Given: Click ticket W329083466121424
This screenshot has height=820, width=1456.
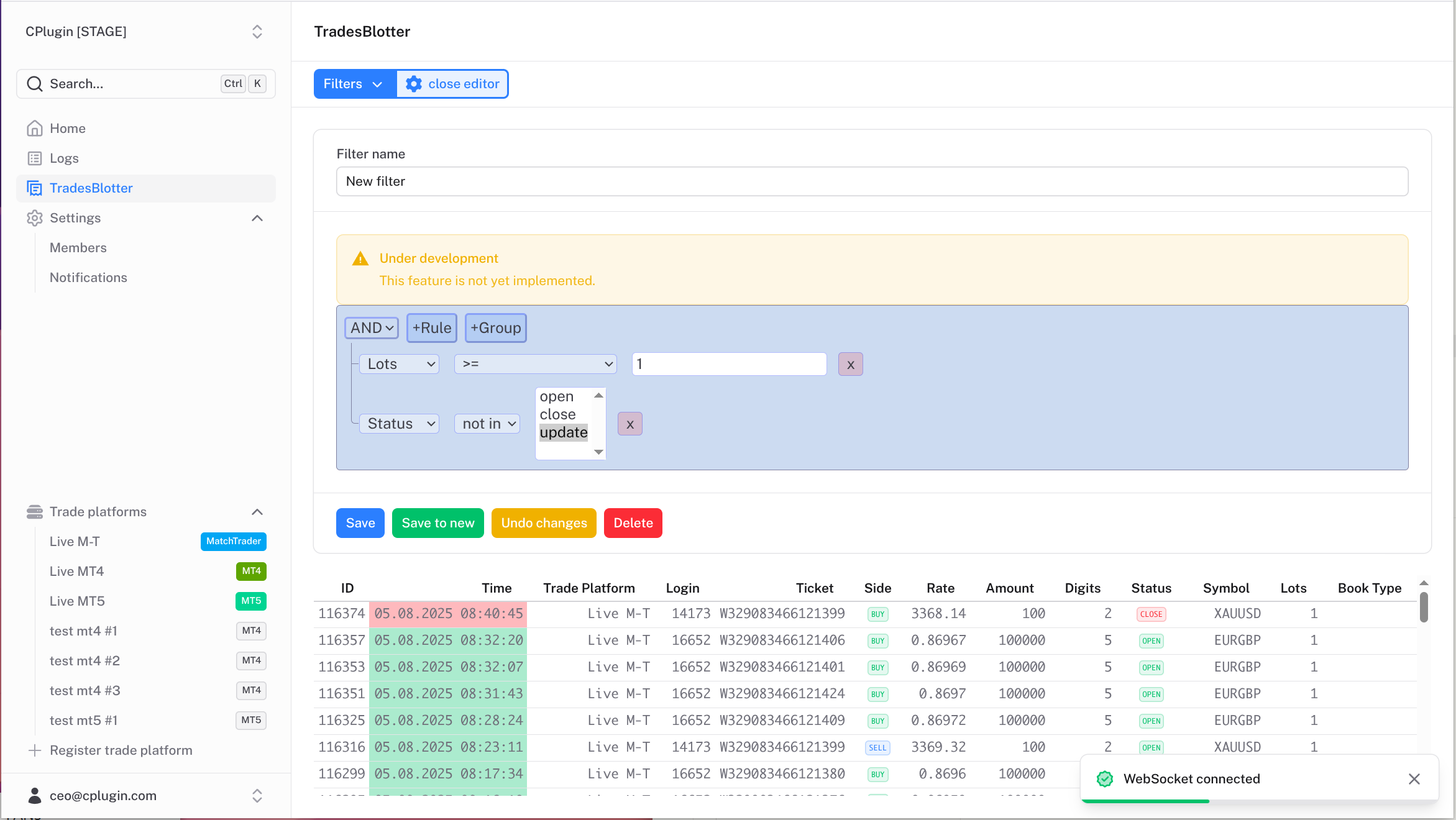Looking at the screenshot, I should click(782, 694).
